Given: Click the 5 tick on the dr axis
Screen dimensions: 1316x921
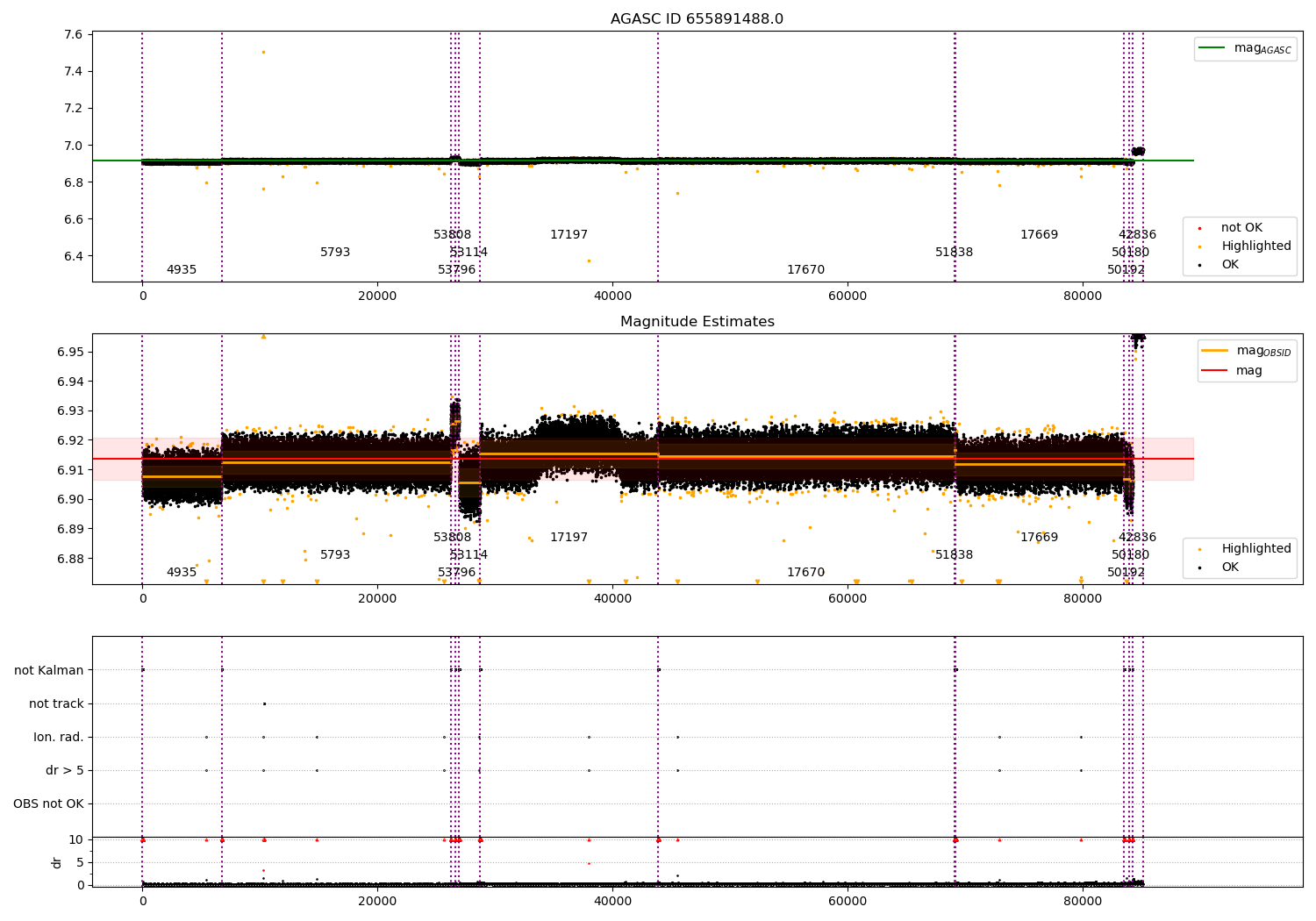Looking at the screenshot, I should tap(80, 862).
